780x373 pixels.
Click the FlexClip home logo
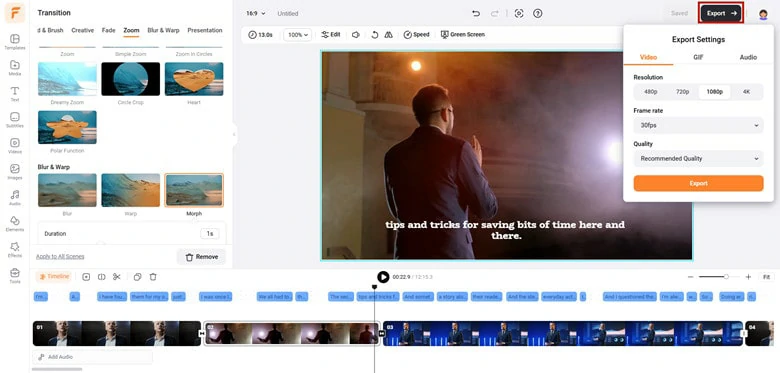(x=15, y=13)
